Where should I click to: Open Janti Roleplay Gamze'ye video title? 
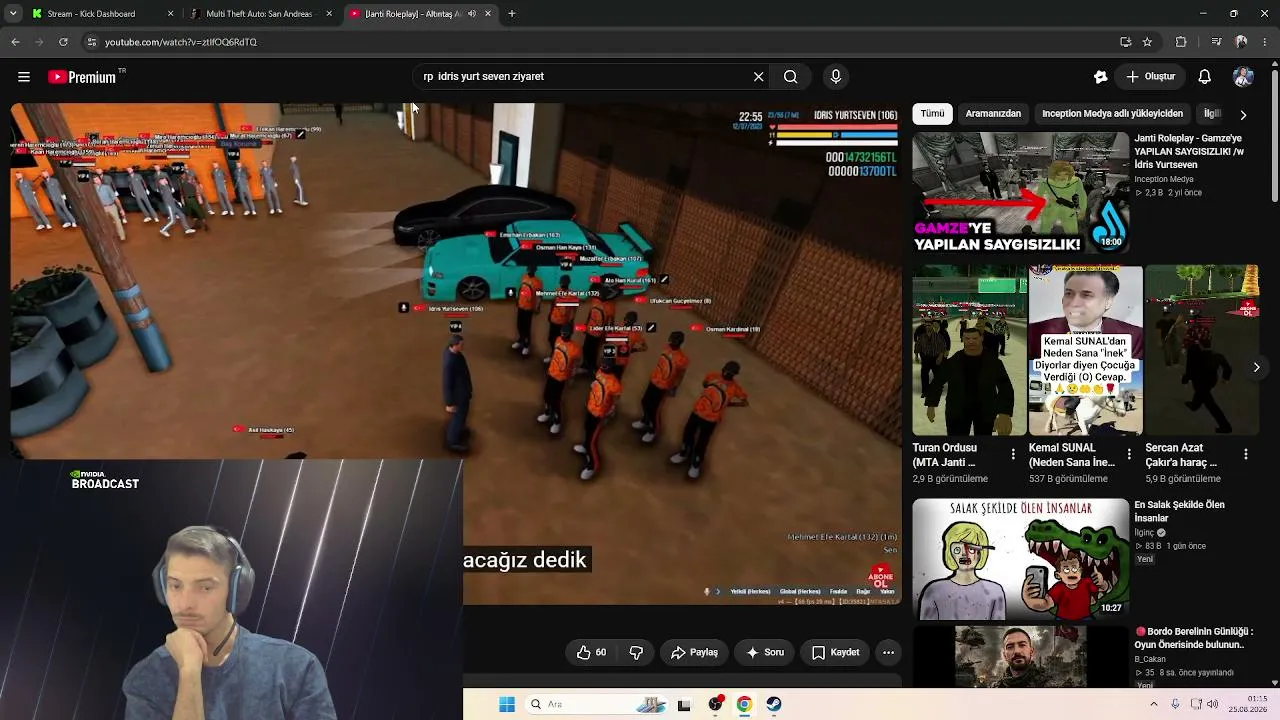coord(1189,151)
